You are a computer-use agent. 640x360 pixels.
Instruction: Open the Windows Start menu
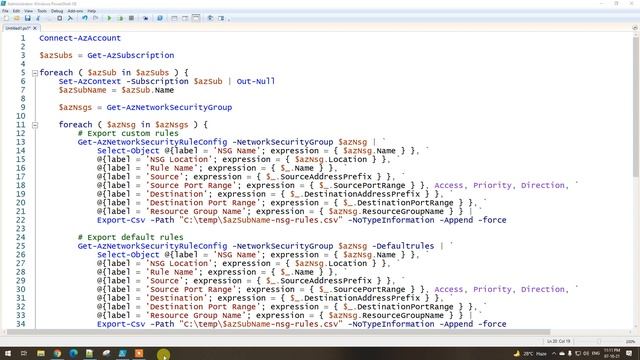[7, 353]
